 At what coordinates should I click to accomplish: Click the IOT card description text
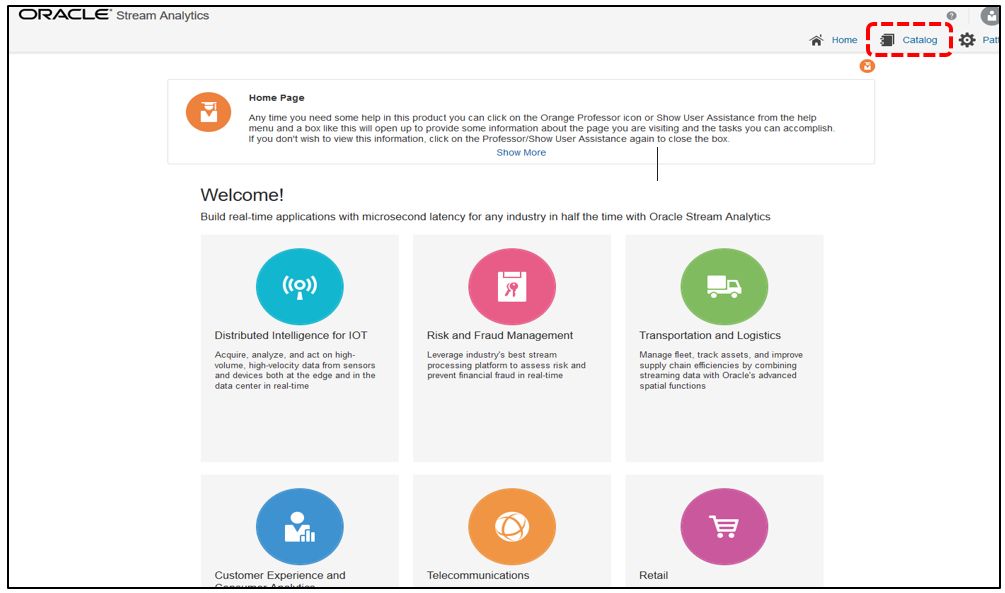click(295, 370)
